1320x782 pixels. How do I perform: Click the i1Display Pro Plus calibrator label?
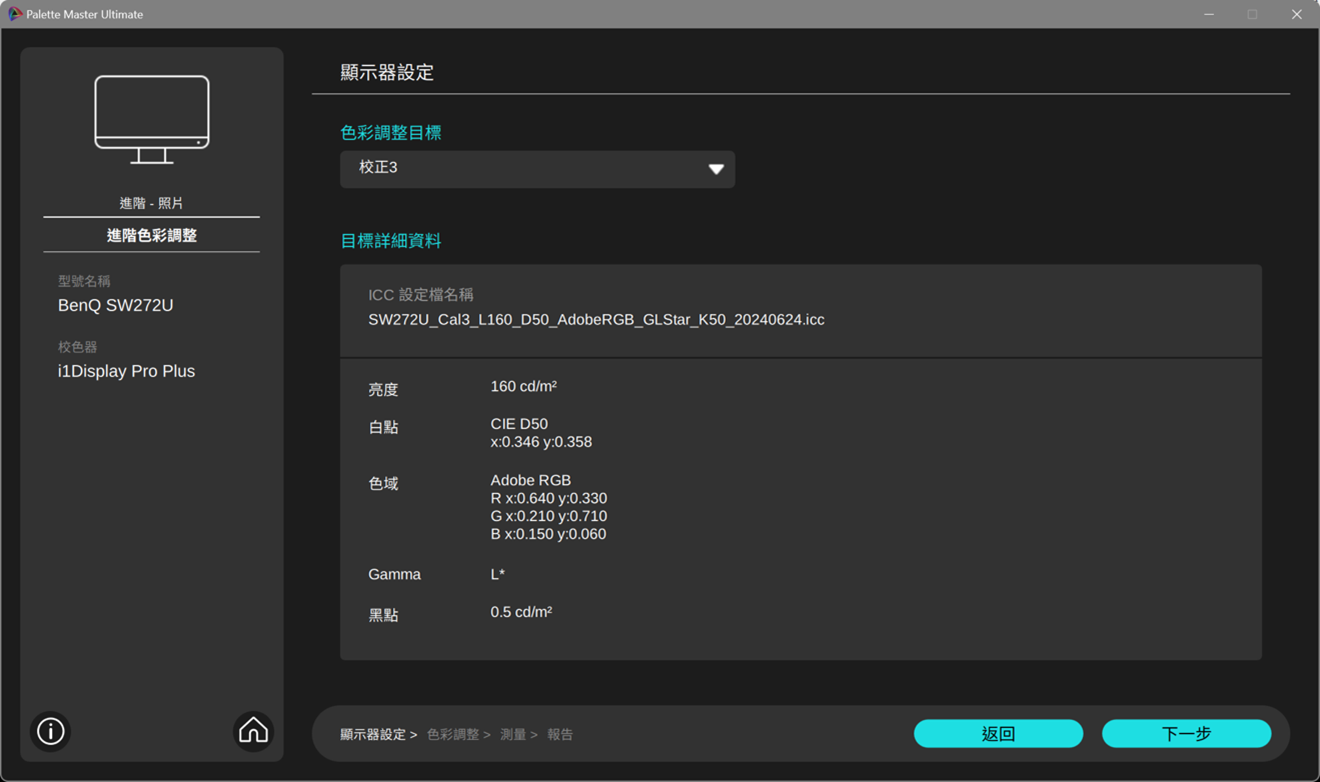[x=126, y=371]
